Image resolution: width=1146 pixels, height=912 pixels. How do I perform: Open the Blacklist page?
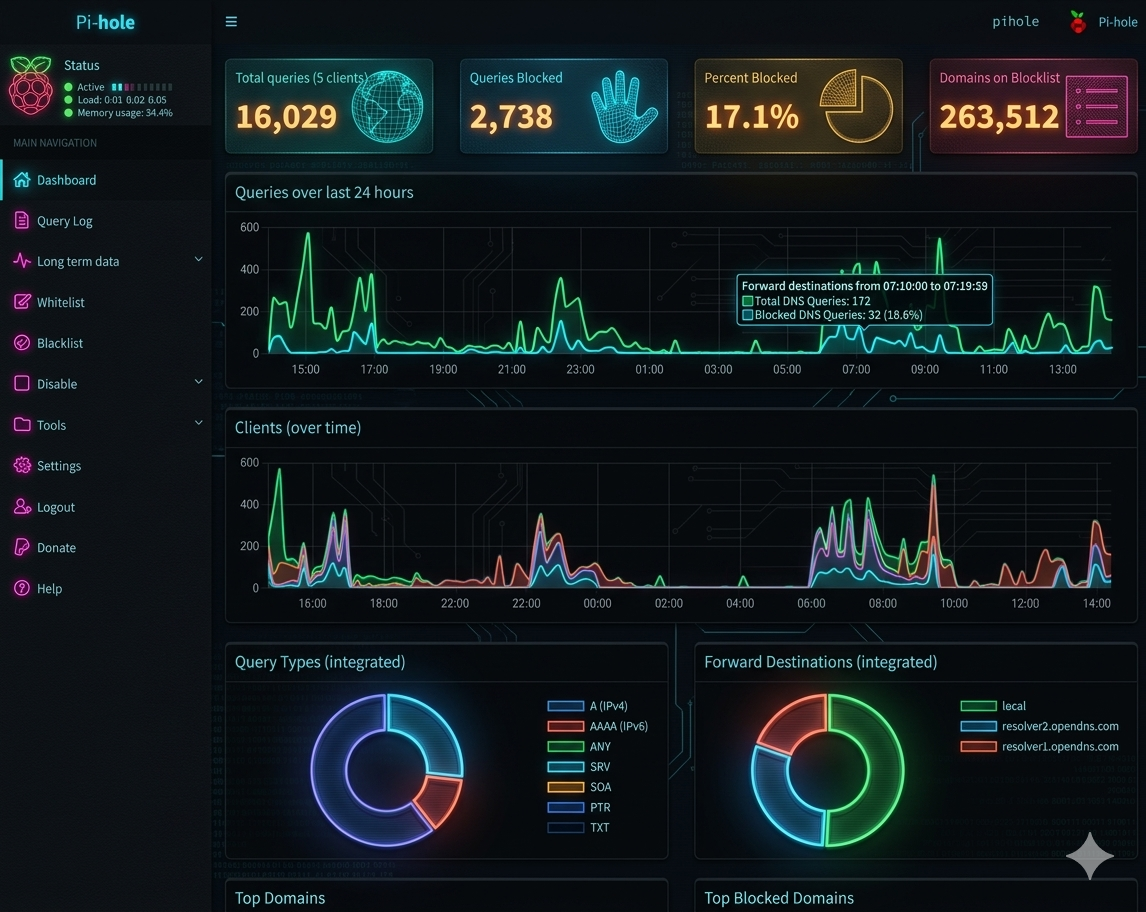62,343
